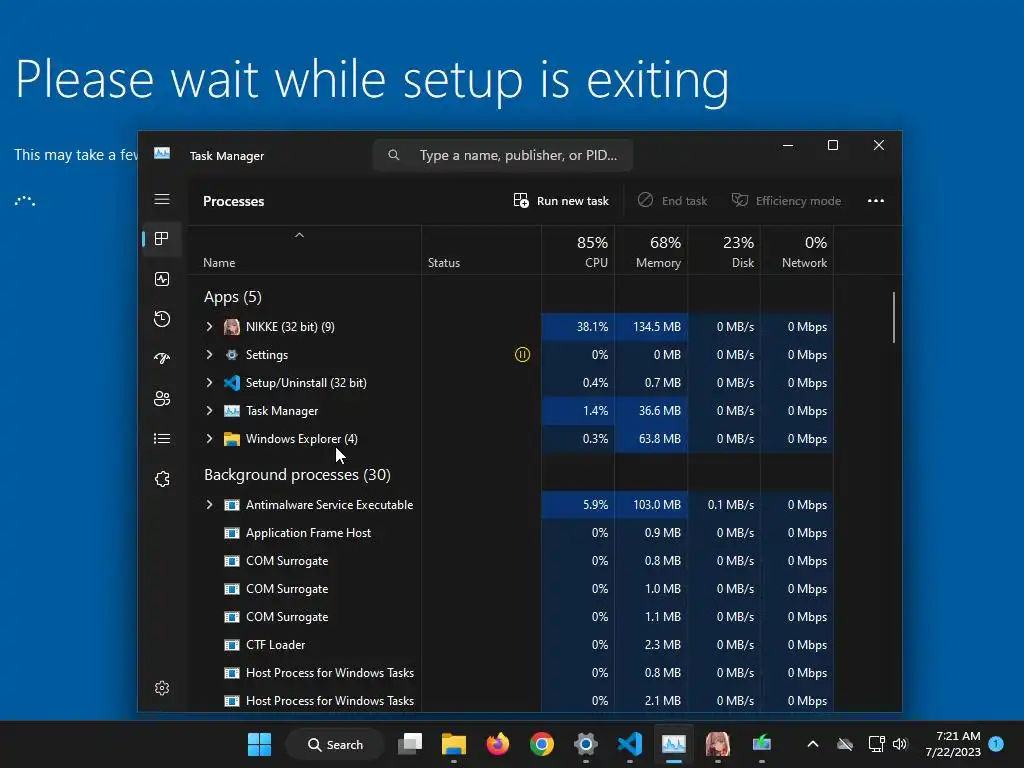Click the Setup/Uninstall VS Code icon

click(232, 383)
